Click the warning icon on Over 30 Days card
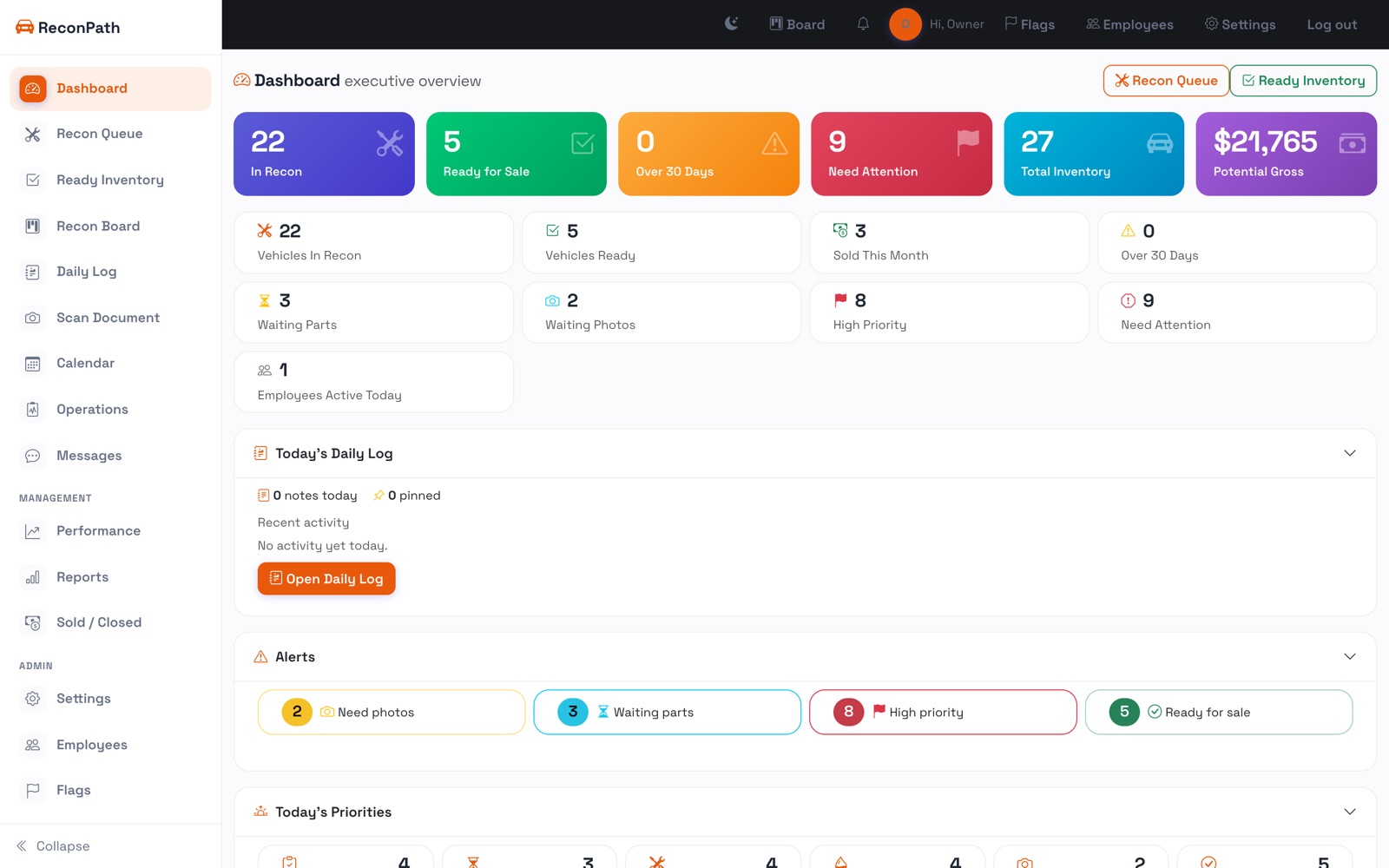The width and height of the screenshot is (1389, 868). click(774, 143)
